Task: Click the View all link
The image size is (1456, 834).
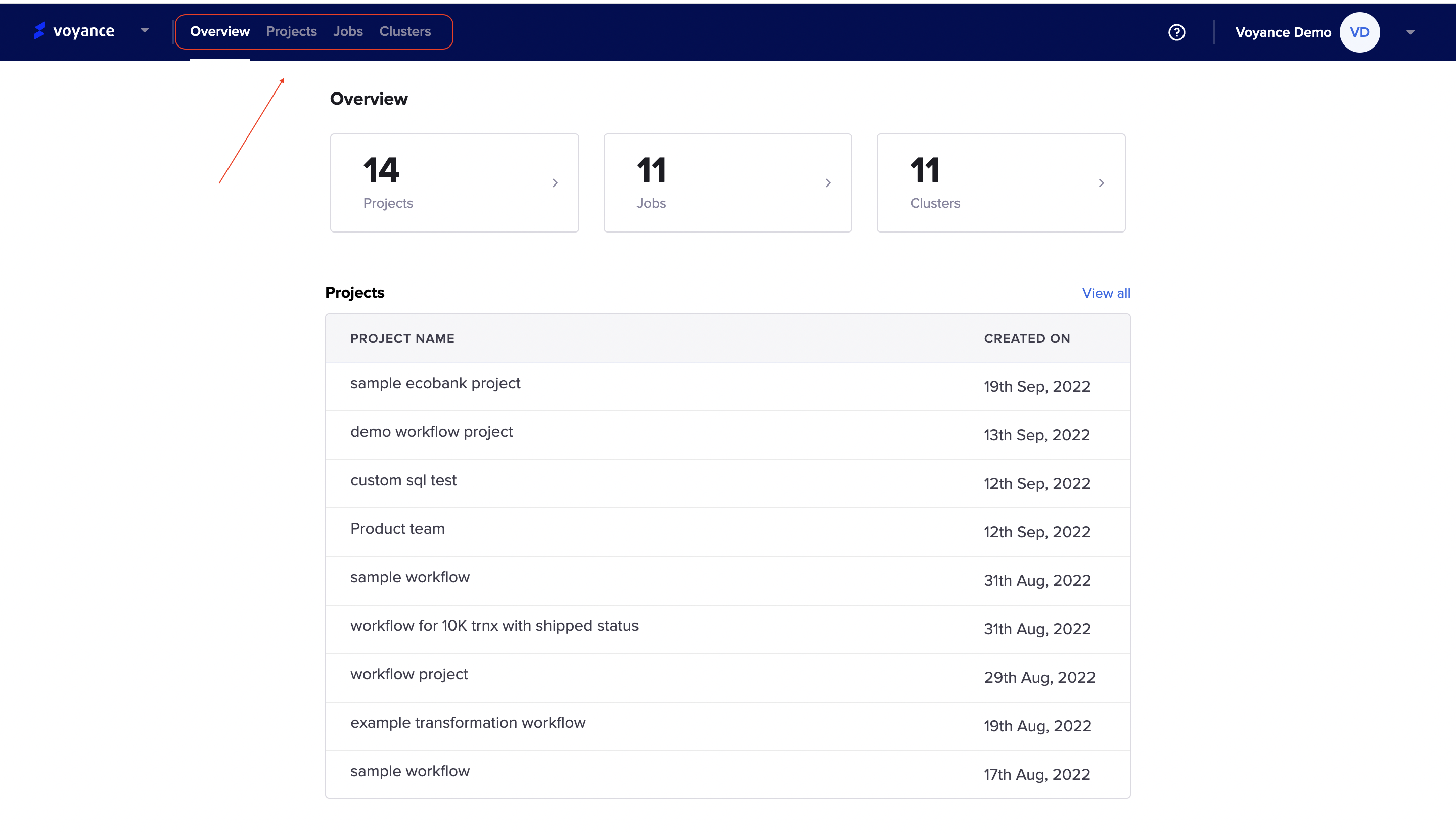Action: coord(1106,293)
